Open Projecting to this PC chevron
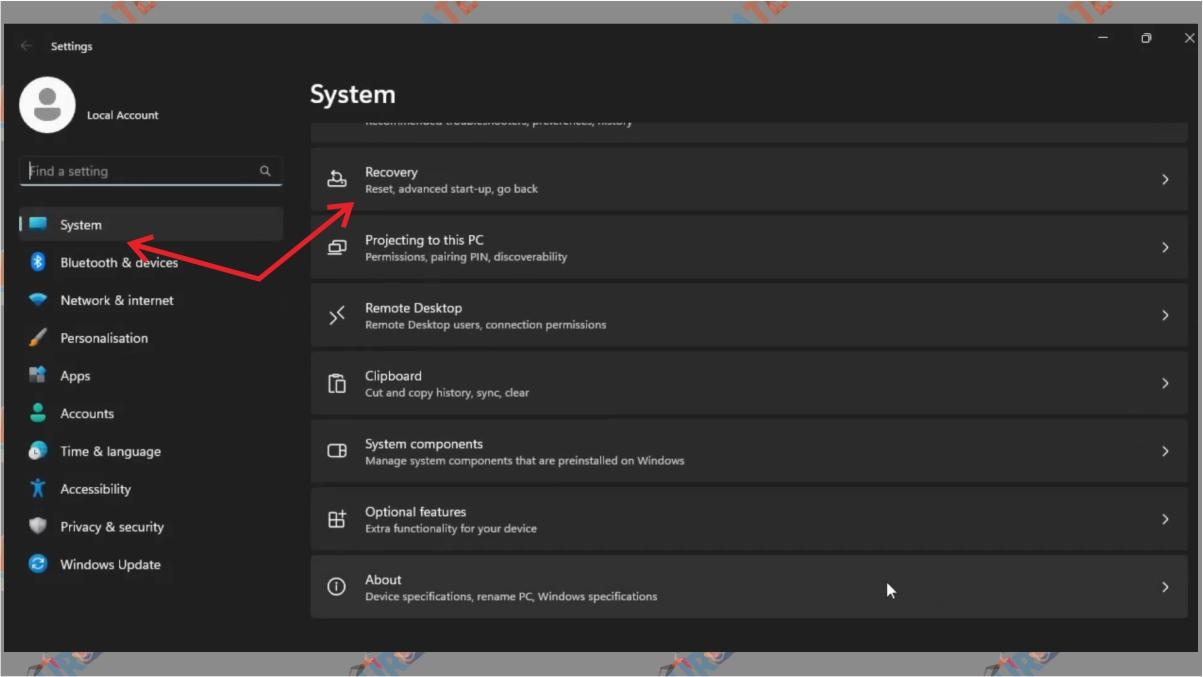Image resolution: width=1203 pixels, height=677 pixels. point(1165,248)
